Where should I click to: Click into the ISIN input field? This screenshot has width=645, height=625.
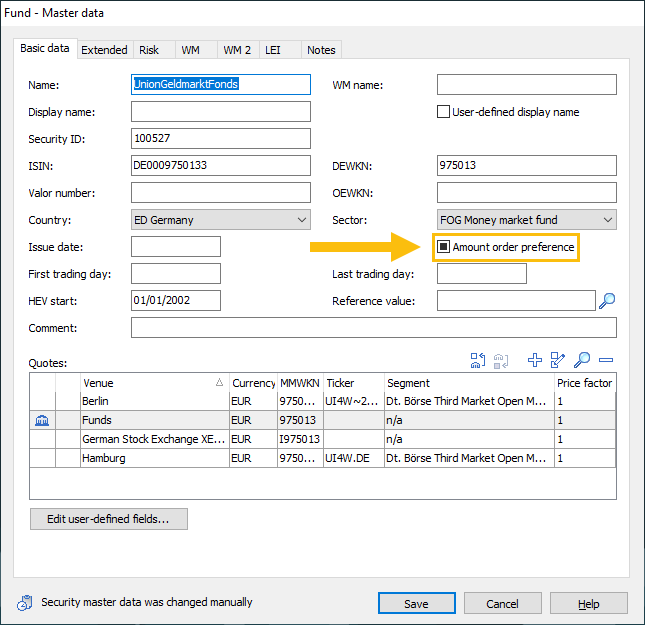tap(220, 166)
